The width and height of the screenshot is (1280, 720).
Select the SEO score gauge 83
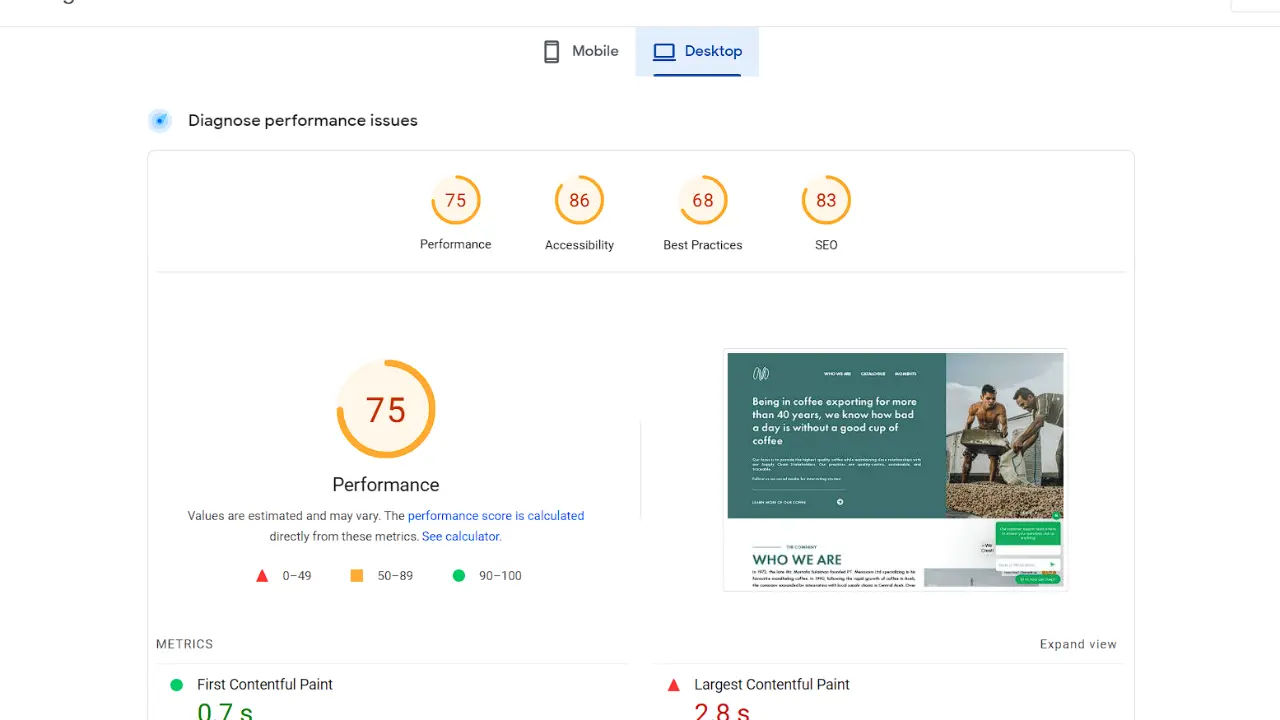pyautogui.click(x=826, y=201)
